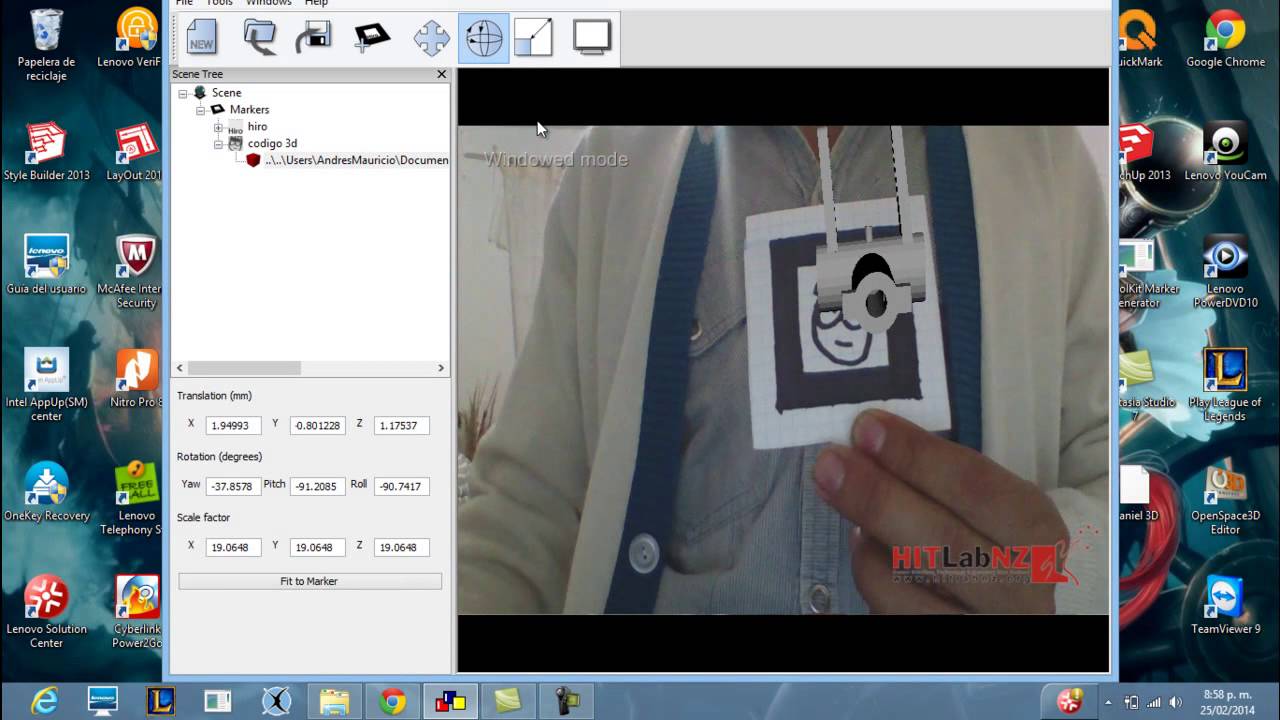This screenshot has width=1280, height=720.
Task: Click the Lenovo PowerDVD10 desktop icon
Action: [1225, 273]
